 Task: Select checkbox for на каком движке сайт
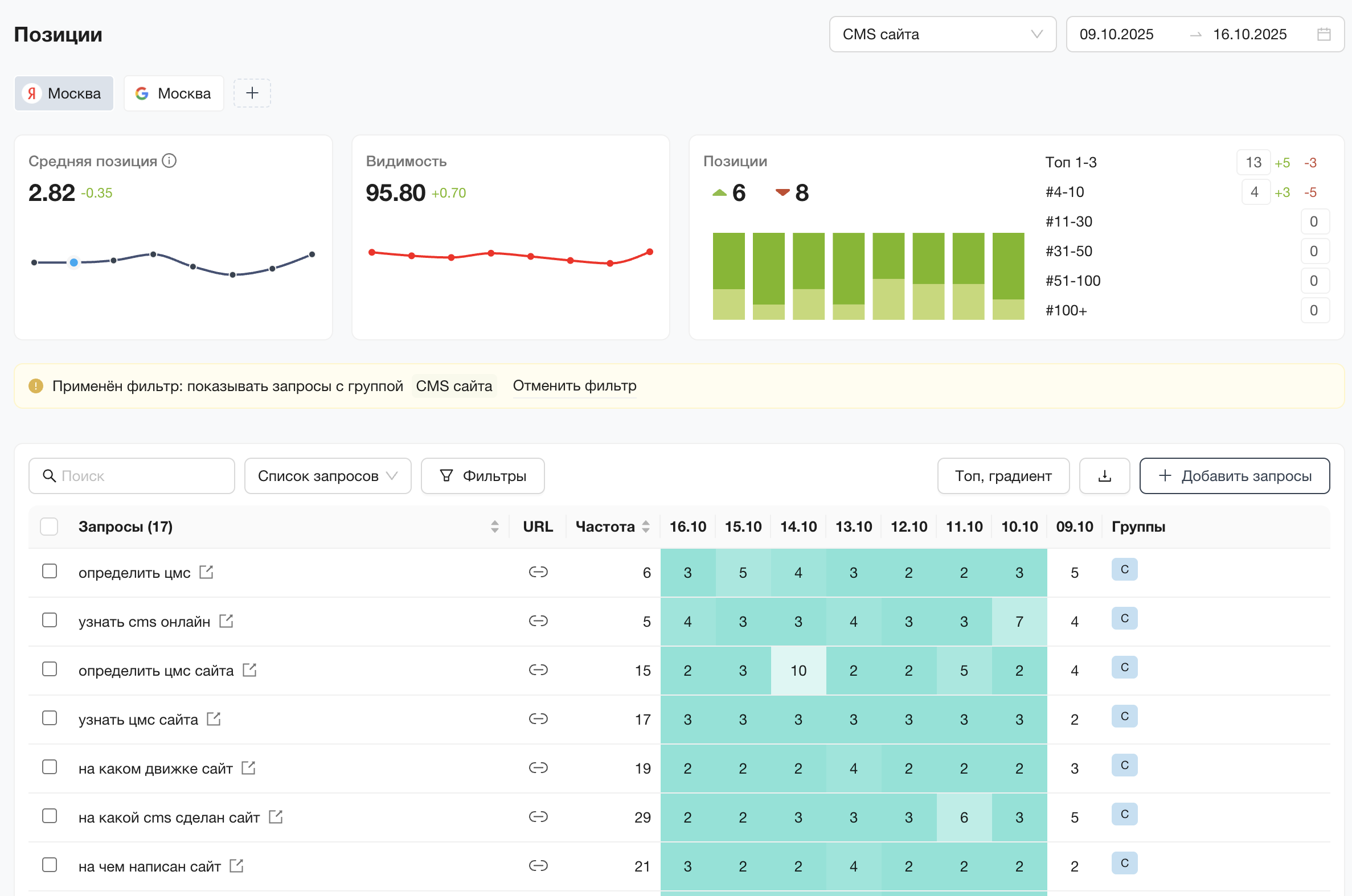click(x=50, y=767)
